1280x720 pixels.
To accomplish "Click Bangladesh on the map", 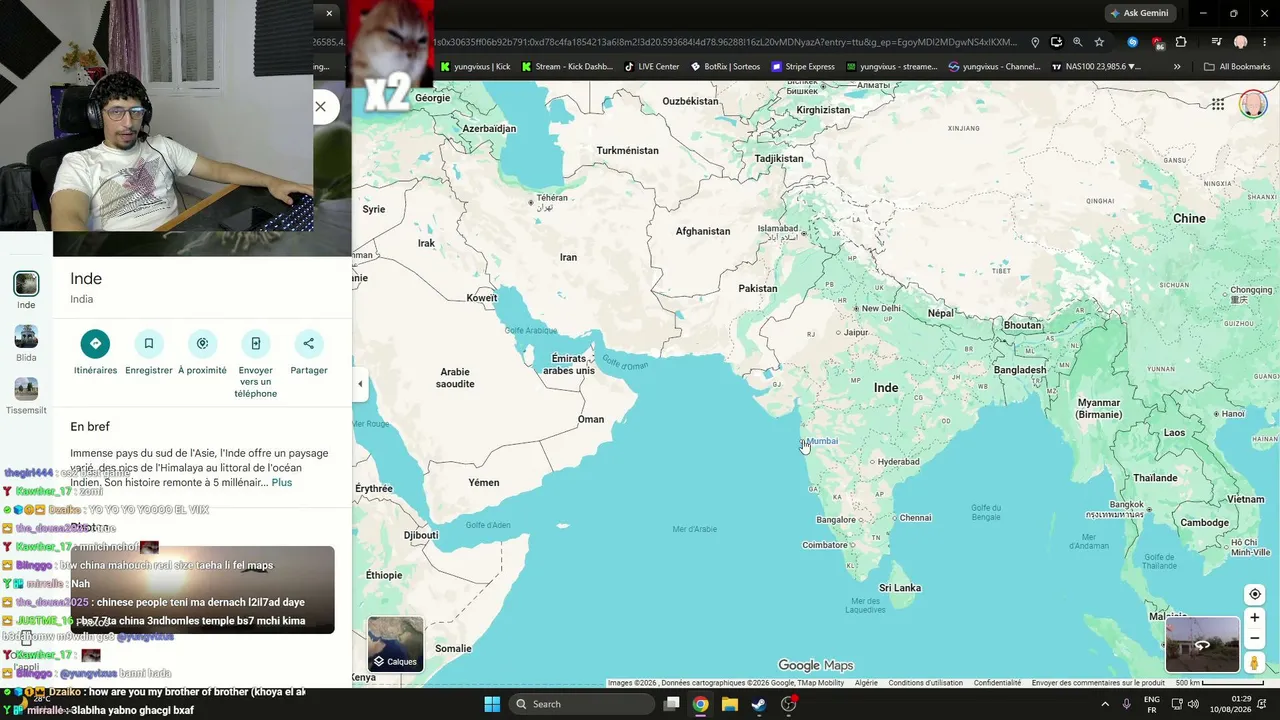I will 1020,370.
